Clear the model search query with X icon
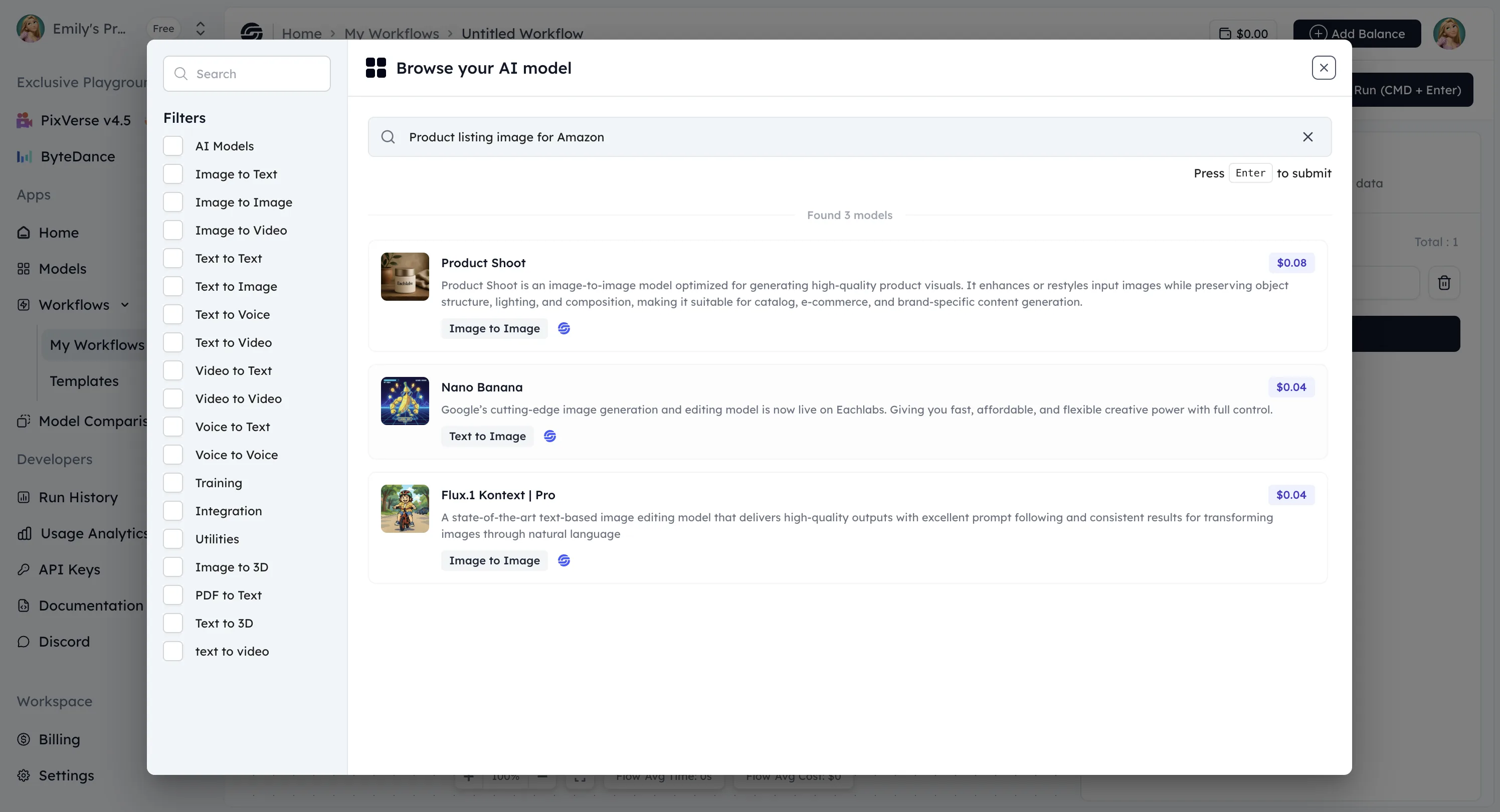The width and height of the screenshot is (1500, 812). (1307, 137)
